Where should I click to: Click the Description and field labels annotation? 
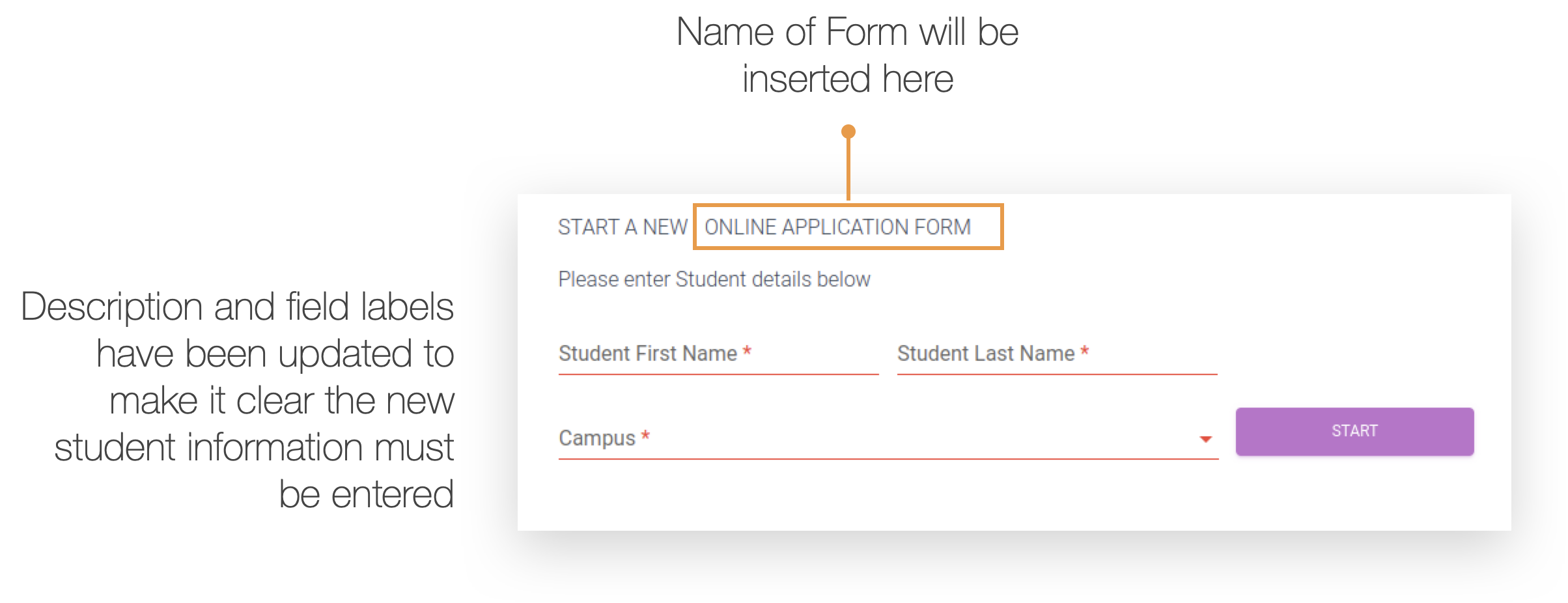[237, 399]
